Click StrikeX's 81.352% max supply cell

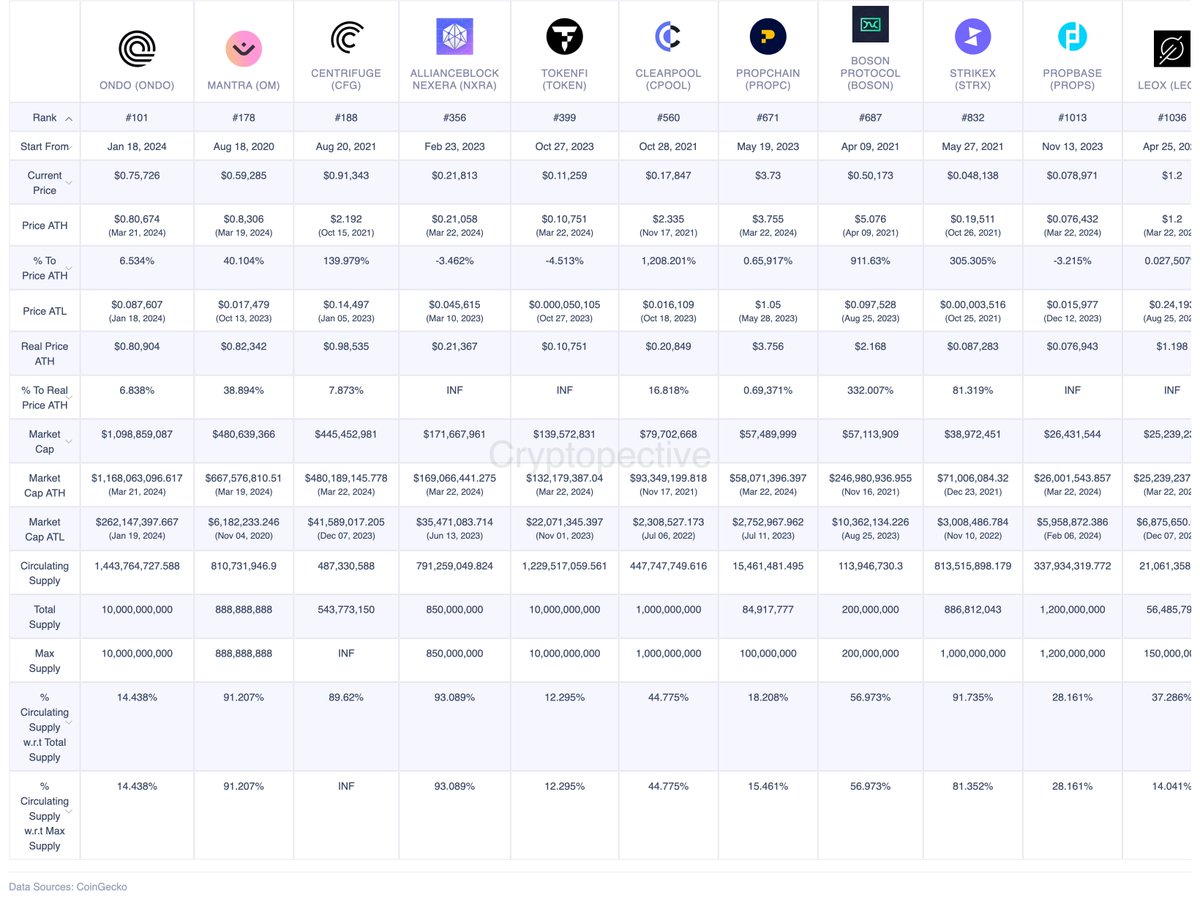[x=972, y=786]
